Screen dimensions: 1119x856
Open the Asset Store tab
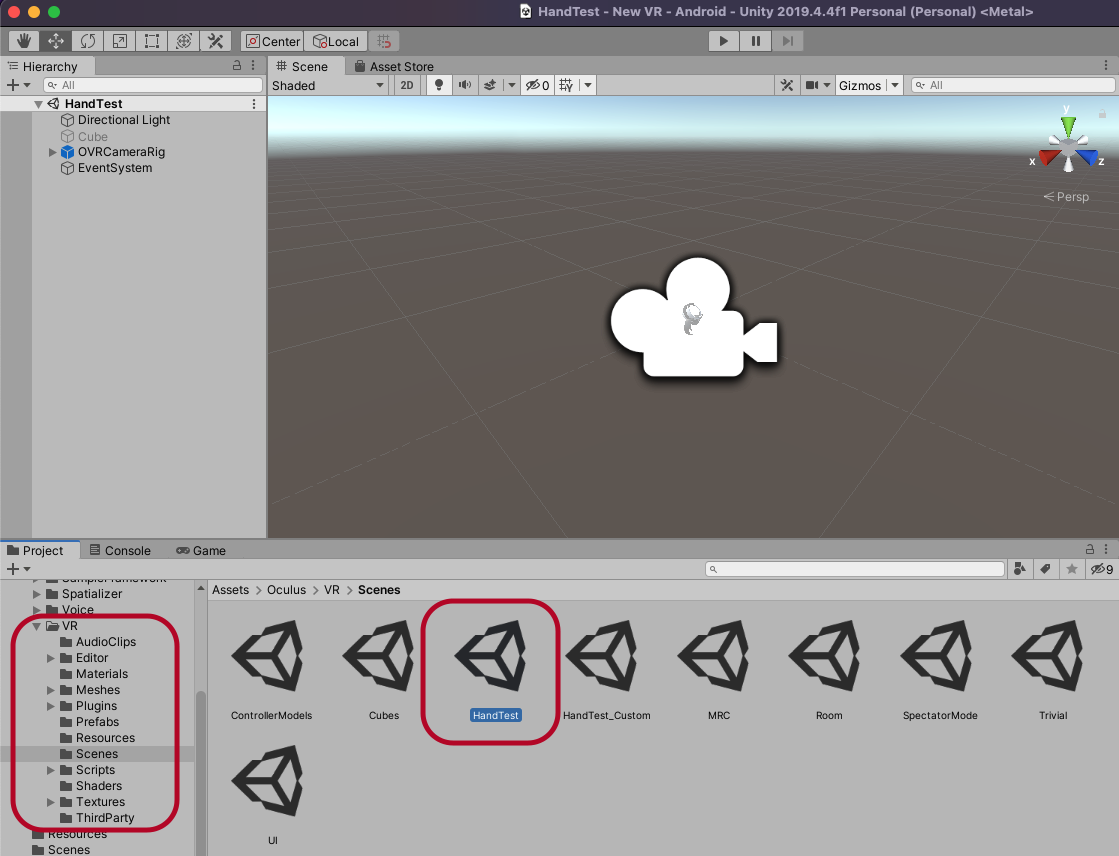coord(395,66)
